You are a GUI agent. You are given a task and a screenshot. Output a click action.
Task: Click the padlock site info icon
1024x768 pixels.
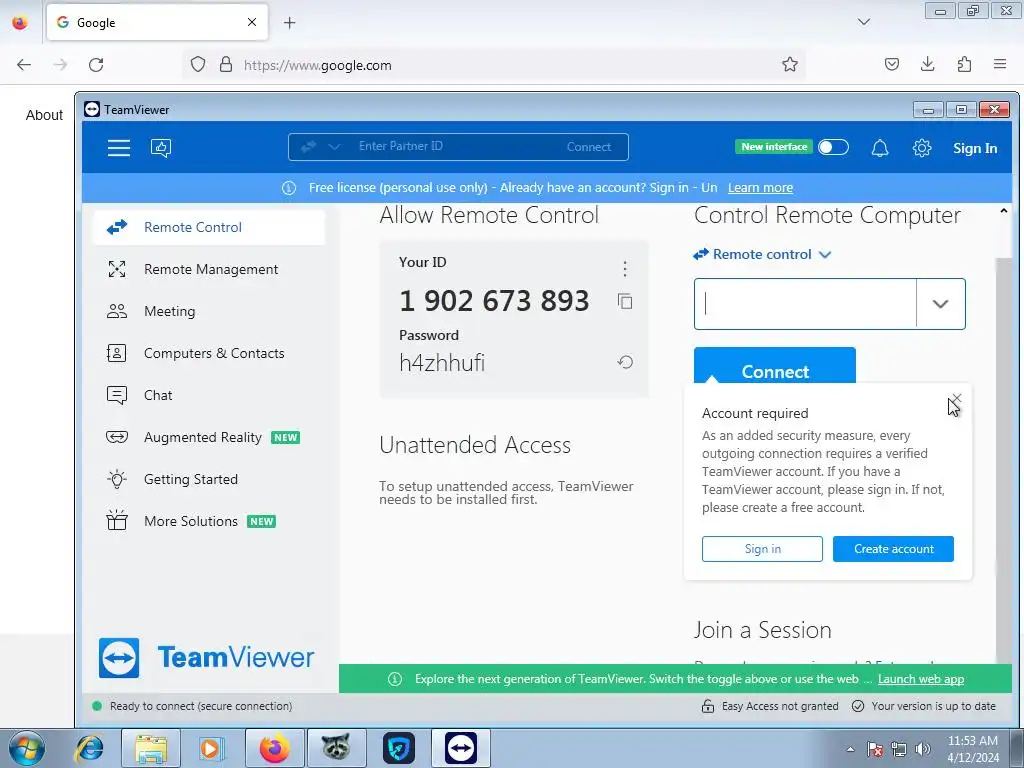[226, 65]
